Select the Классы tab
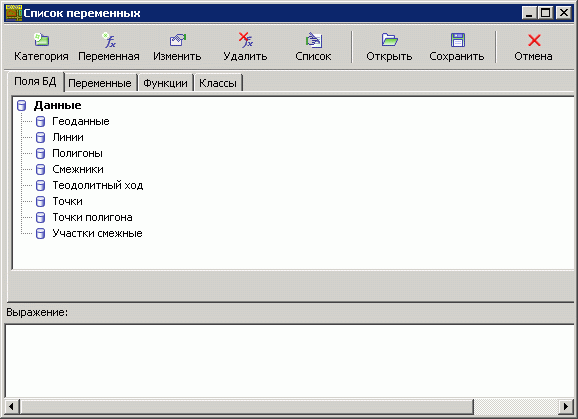This screenshot has height=419, width=578. (x=217, y=83)
